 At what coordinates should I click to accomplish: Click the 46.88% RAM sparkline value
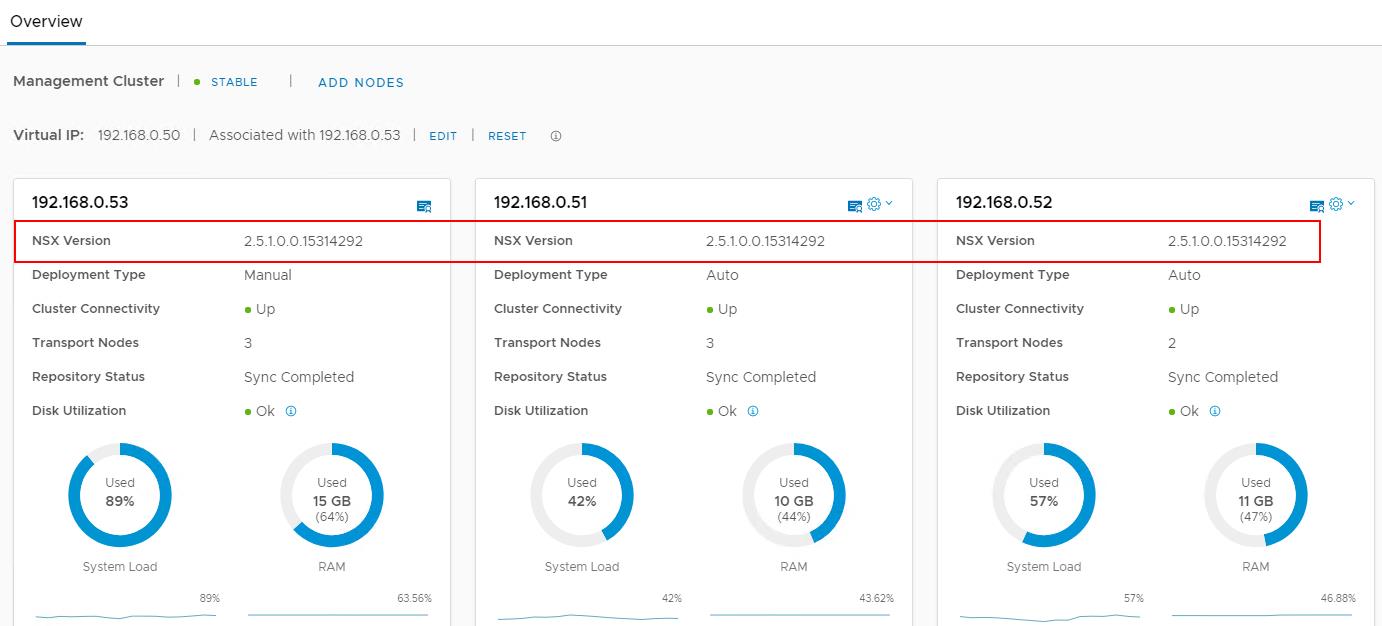1338,598
